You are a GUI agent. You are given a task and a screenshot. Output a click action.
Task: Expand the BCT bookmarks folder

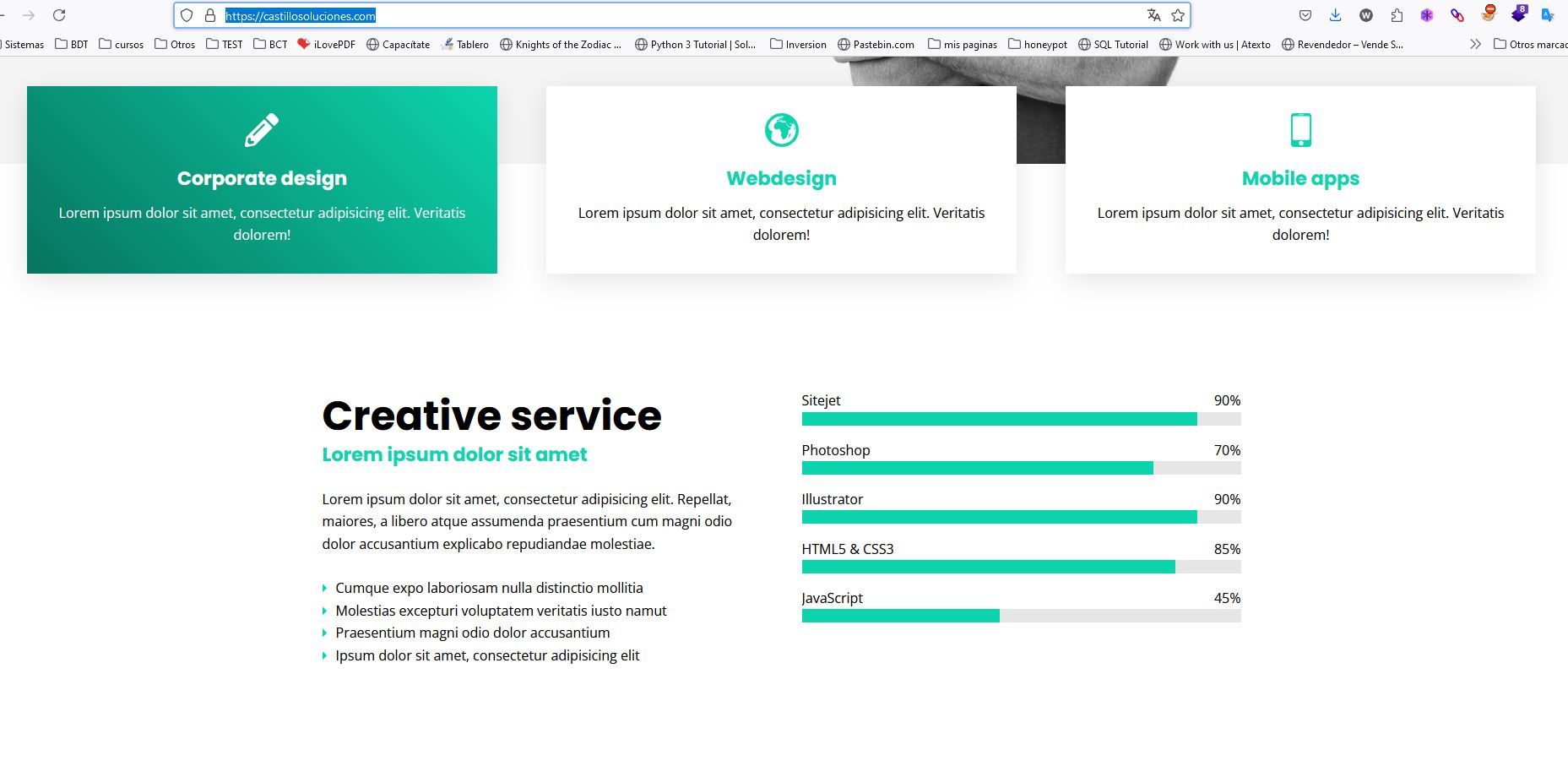[271, 44]
